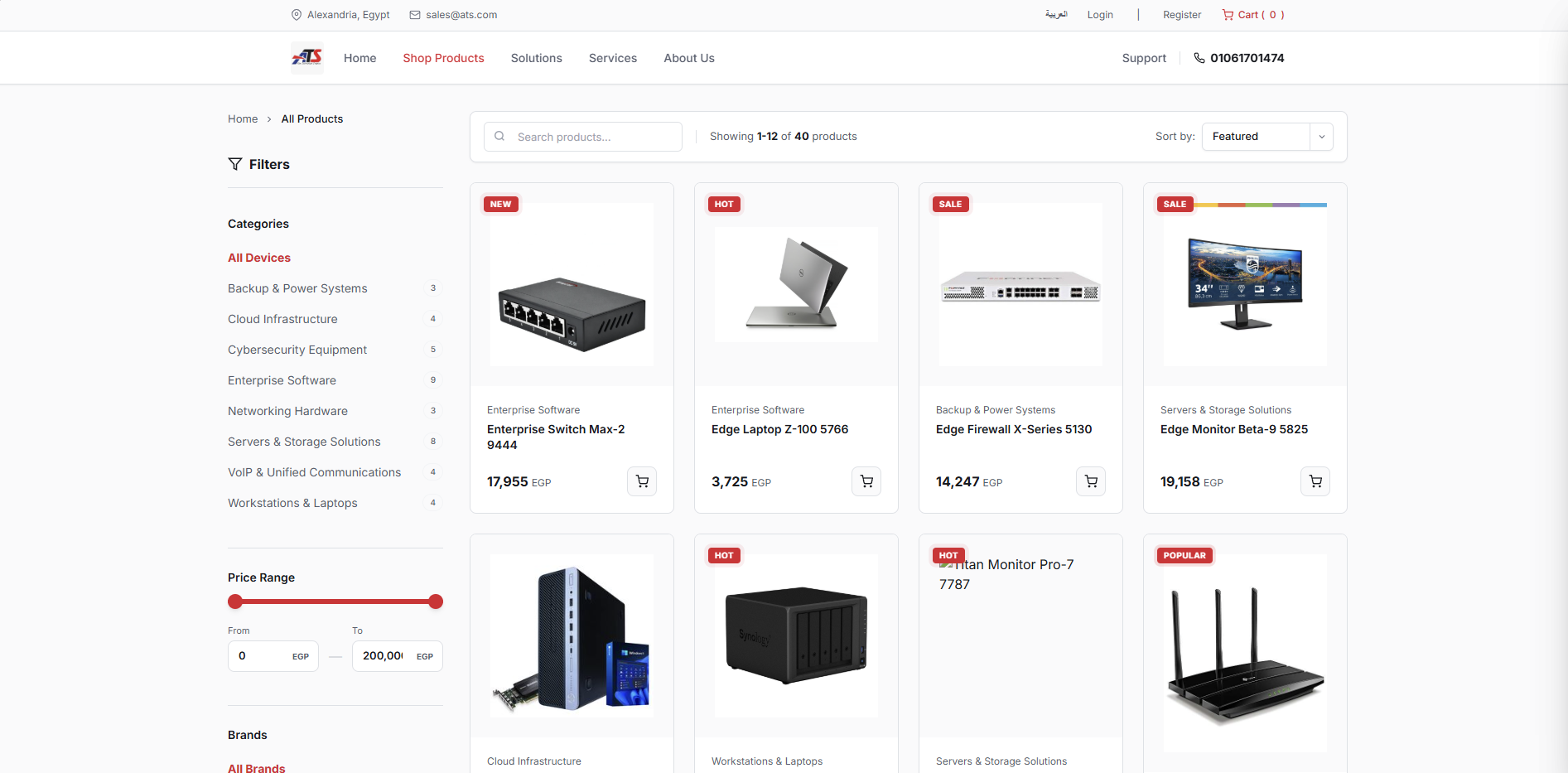
Task: Add Edge Laptop Z-100 5766 to cart
Action: click(x=866, y=481)
